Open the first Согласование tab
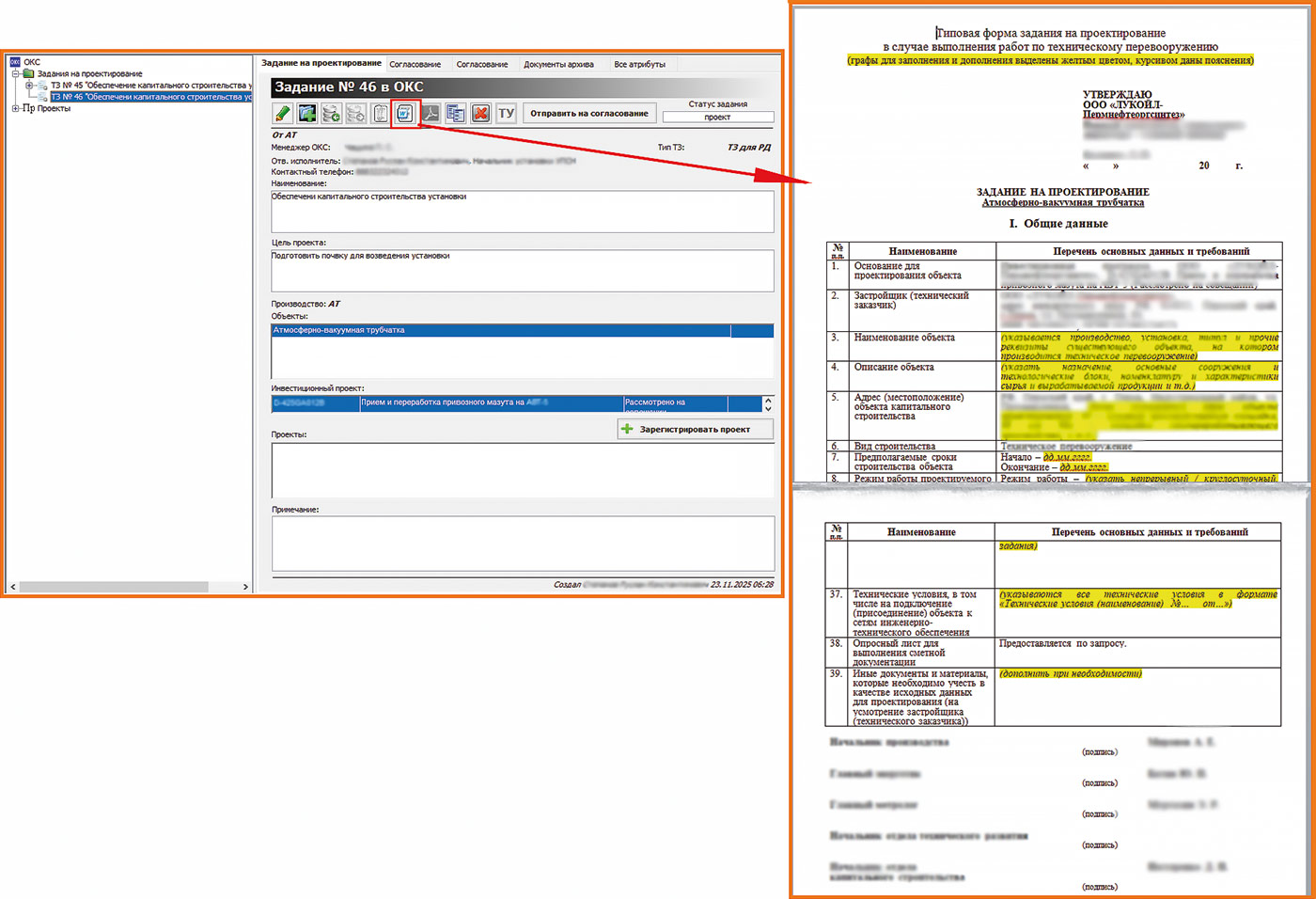The image size is (1316, 899). pos(415,65)
